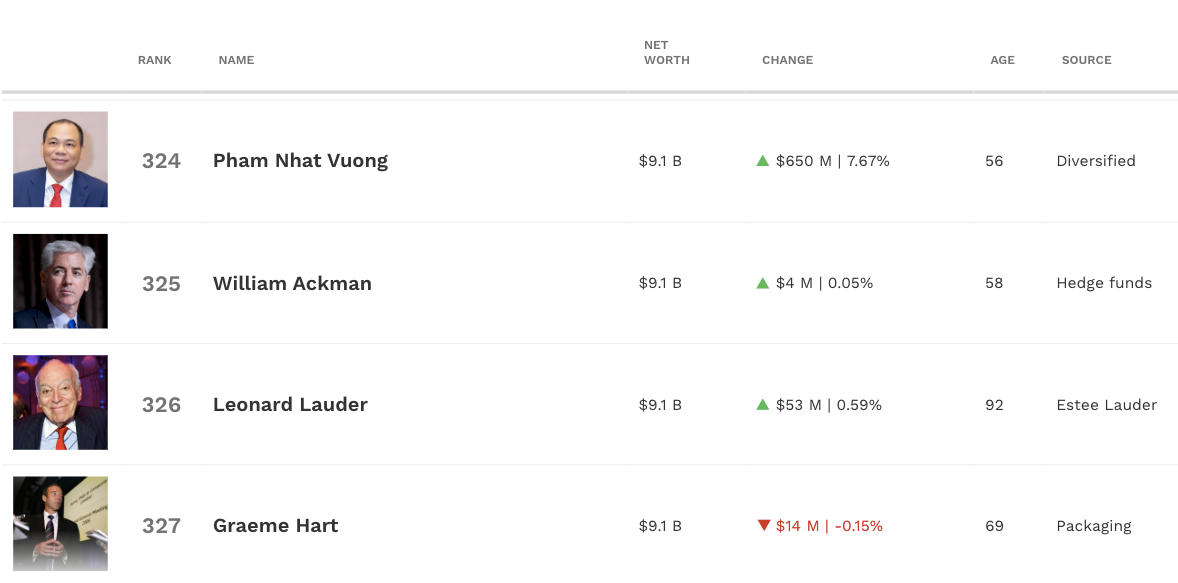
Task: Sort by the SOURCE column header
Action: (1086, 60)
